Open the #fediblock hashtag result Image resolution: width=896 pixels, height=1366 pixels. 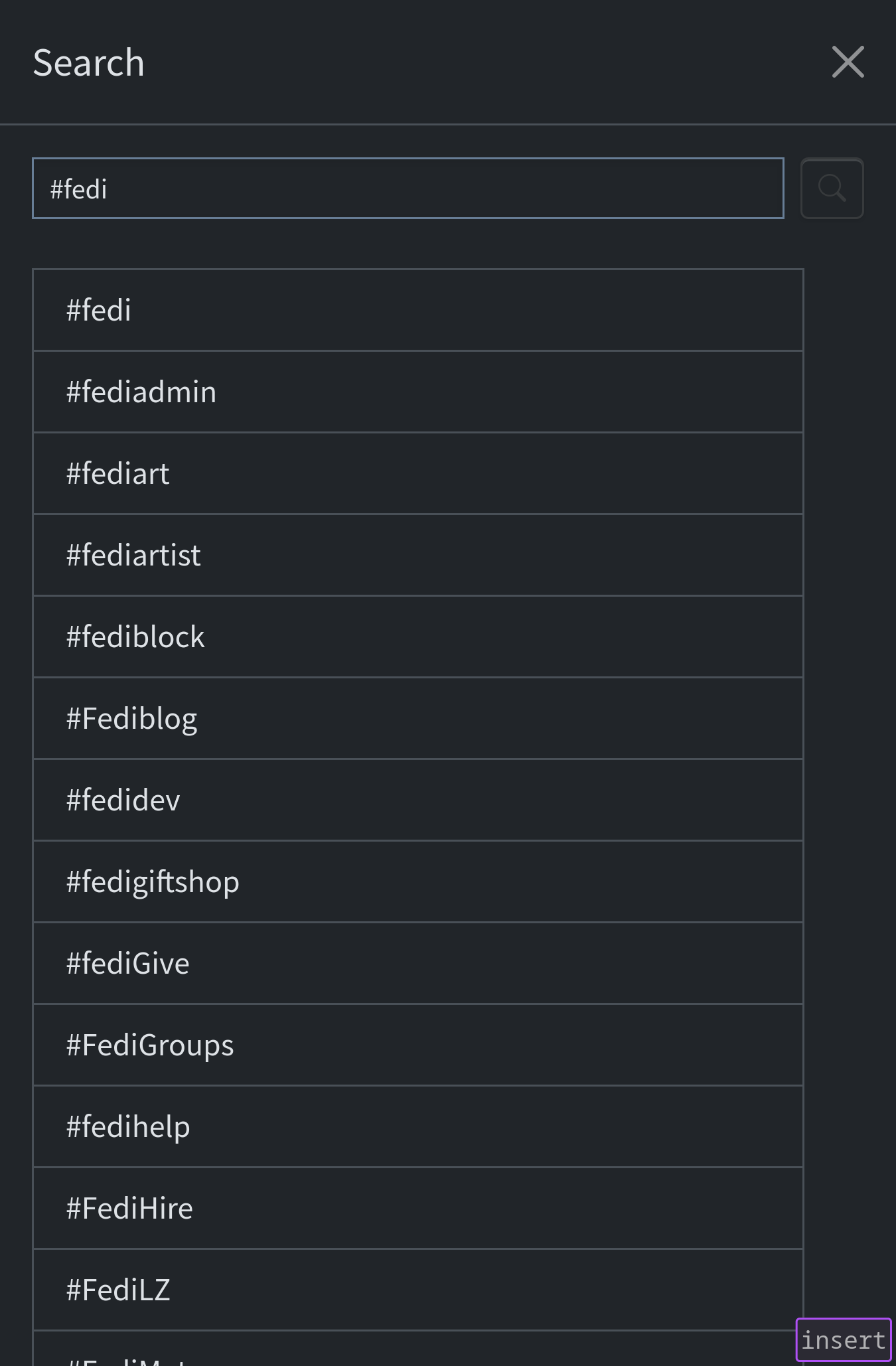[x=418, y=637]
